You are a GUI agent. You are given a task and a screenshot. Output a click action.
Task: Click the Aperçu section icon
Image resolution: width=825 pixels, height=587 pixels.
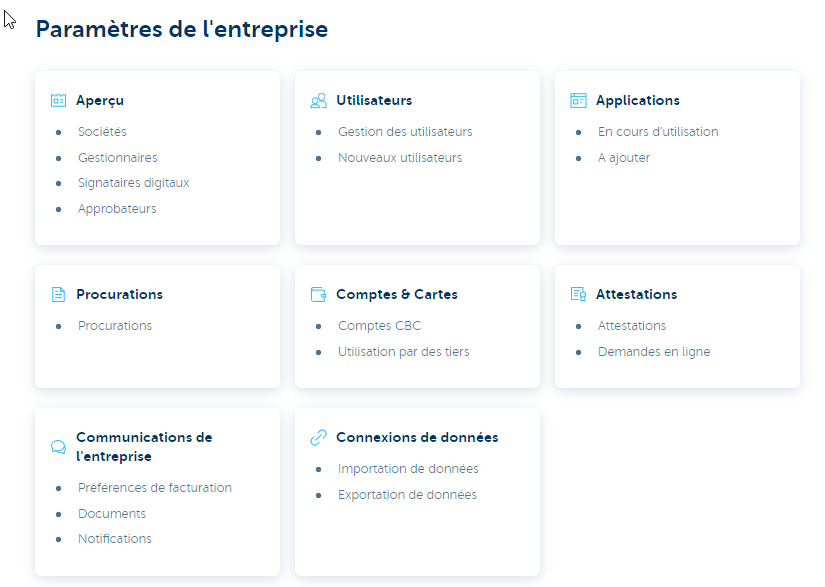tap(58, 100)
